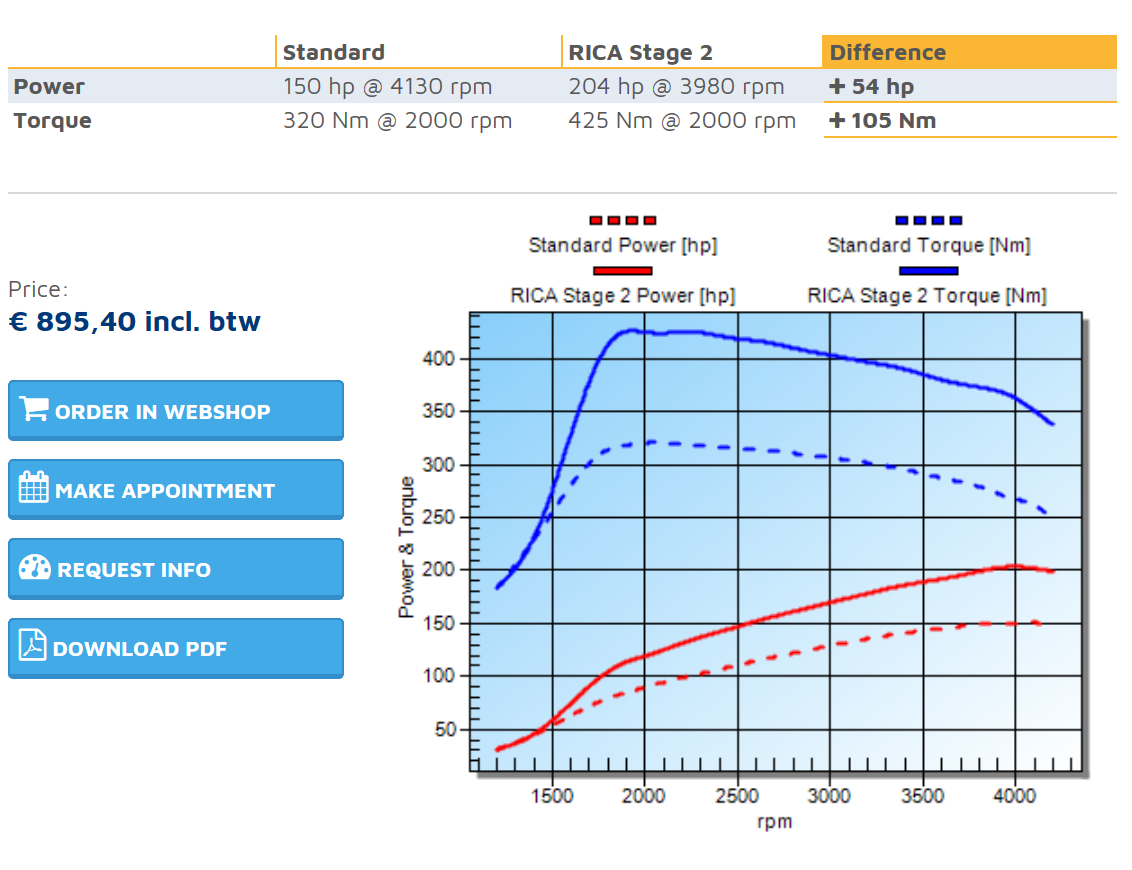Click the Power row label
The width and height of the screenshot is (1132, 870).
49,87
